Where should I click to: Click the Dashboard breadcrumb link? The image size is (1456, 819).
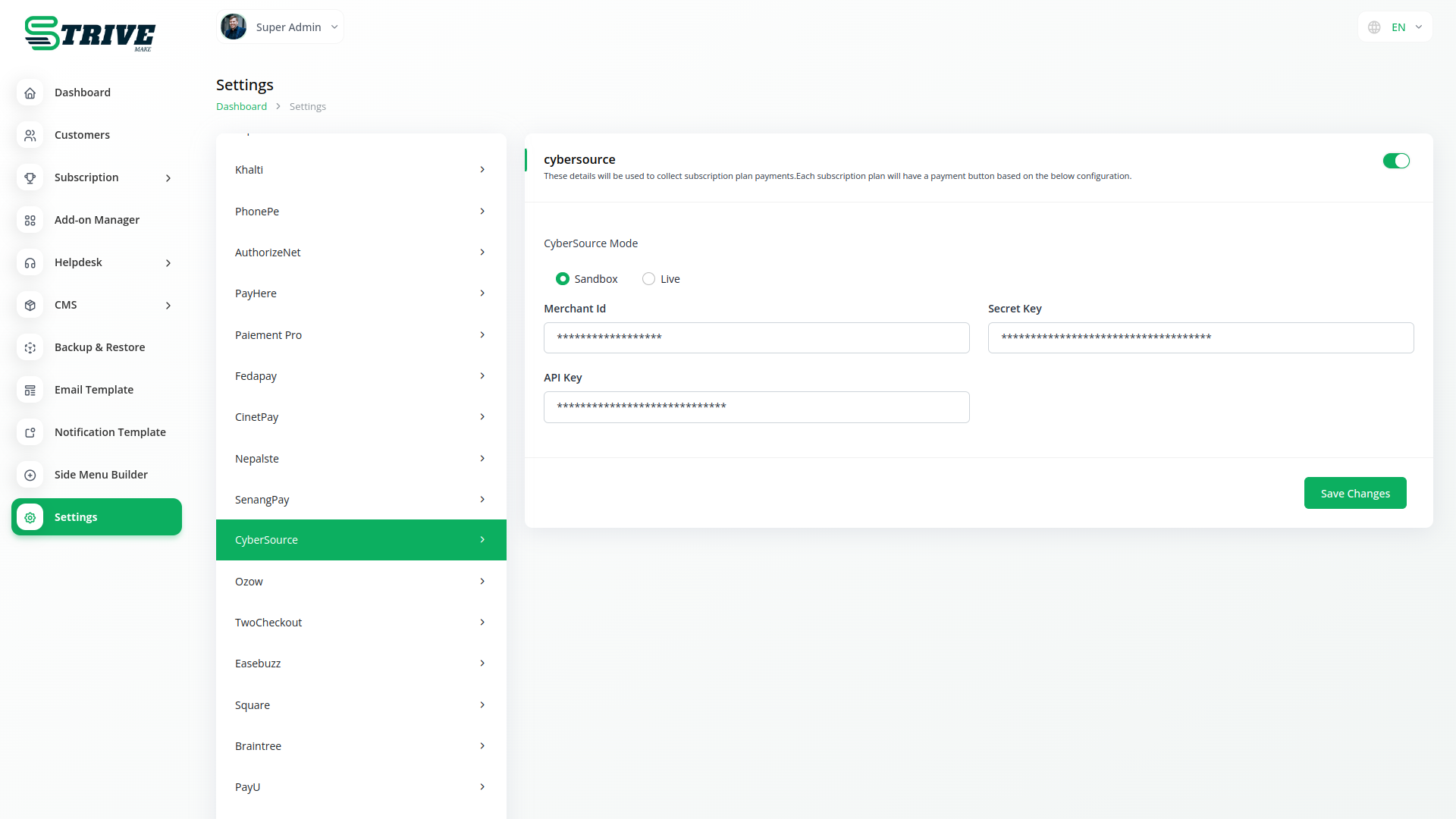coord(241,107)
